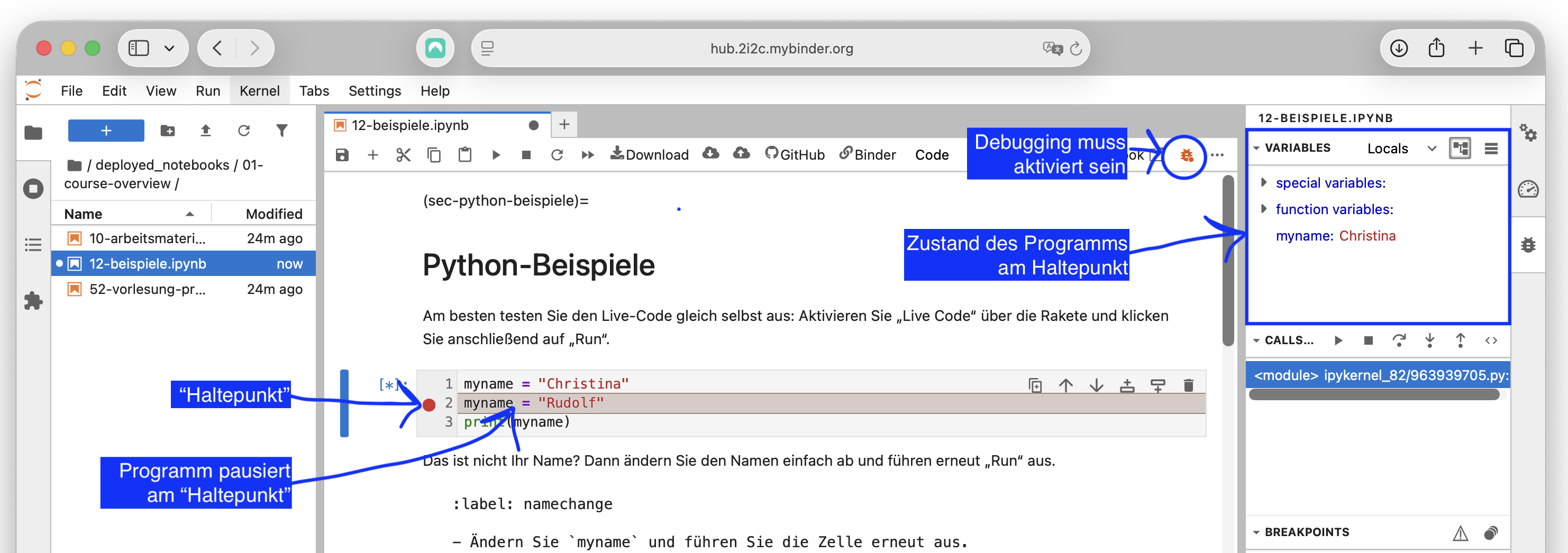Click the Download button in toolbar
This screenshot has width=1568, height=553.
pos(650,154)
